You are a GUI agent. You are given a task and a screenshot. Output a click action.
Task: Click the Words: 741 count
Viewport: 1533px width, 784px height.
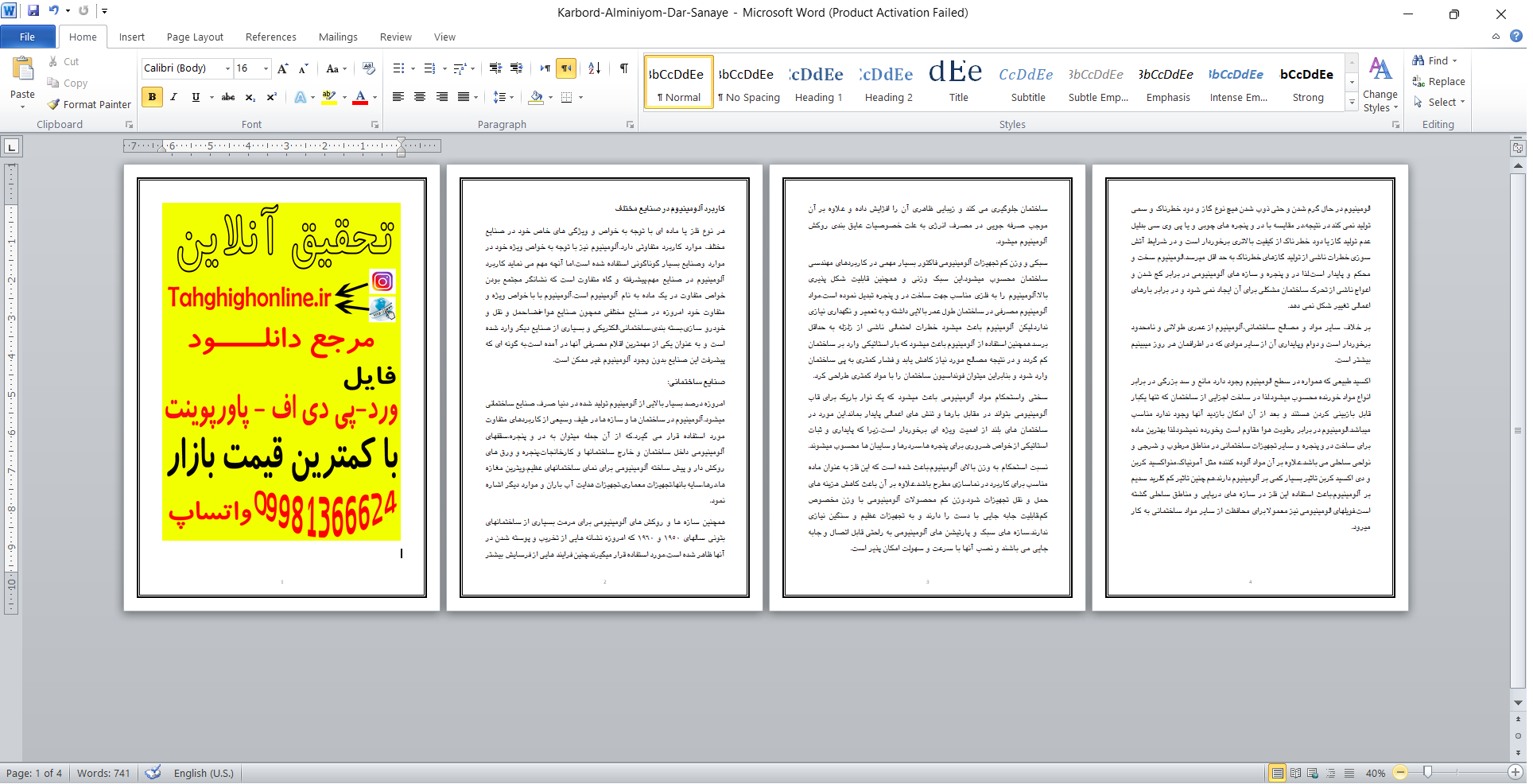point(103,773)
